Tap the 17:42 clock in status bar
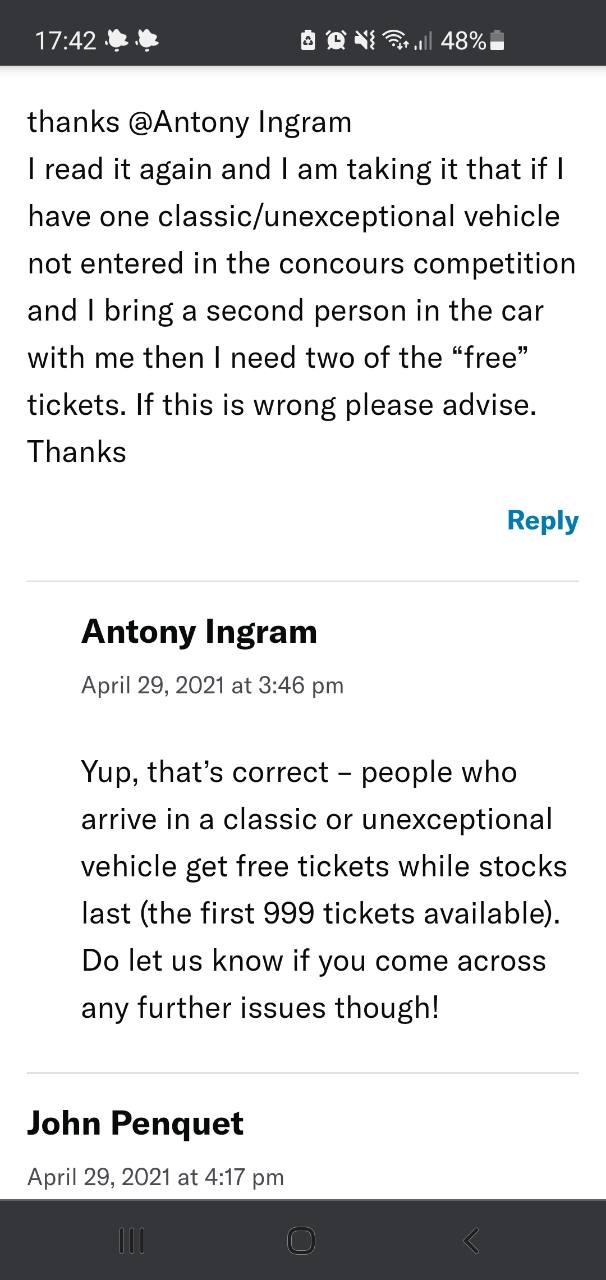606x1280 pixels. coord(65,41)
